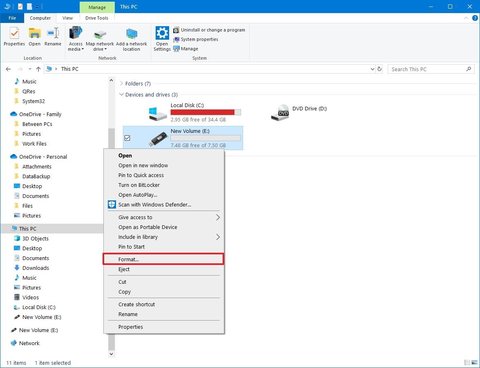Collapse Devices and drives group

(121, 95)
